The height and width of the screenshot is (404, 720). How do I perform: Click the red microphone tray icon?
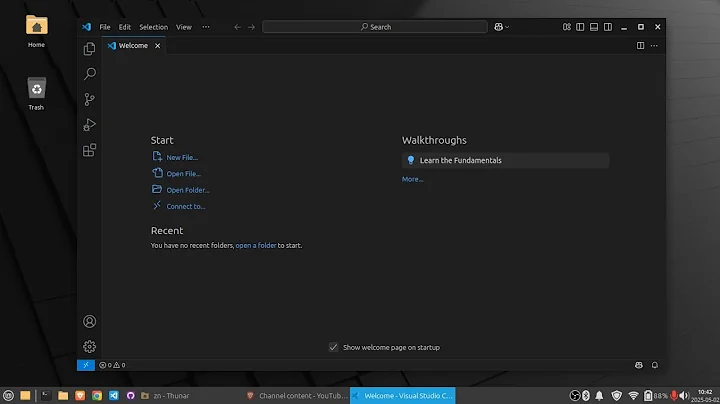click(674, 395)
